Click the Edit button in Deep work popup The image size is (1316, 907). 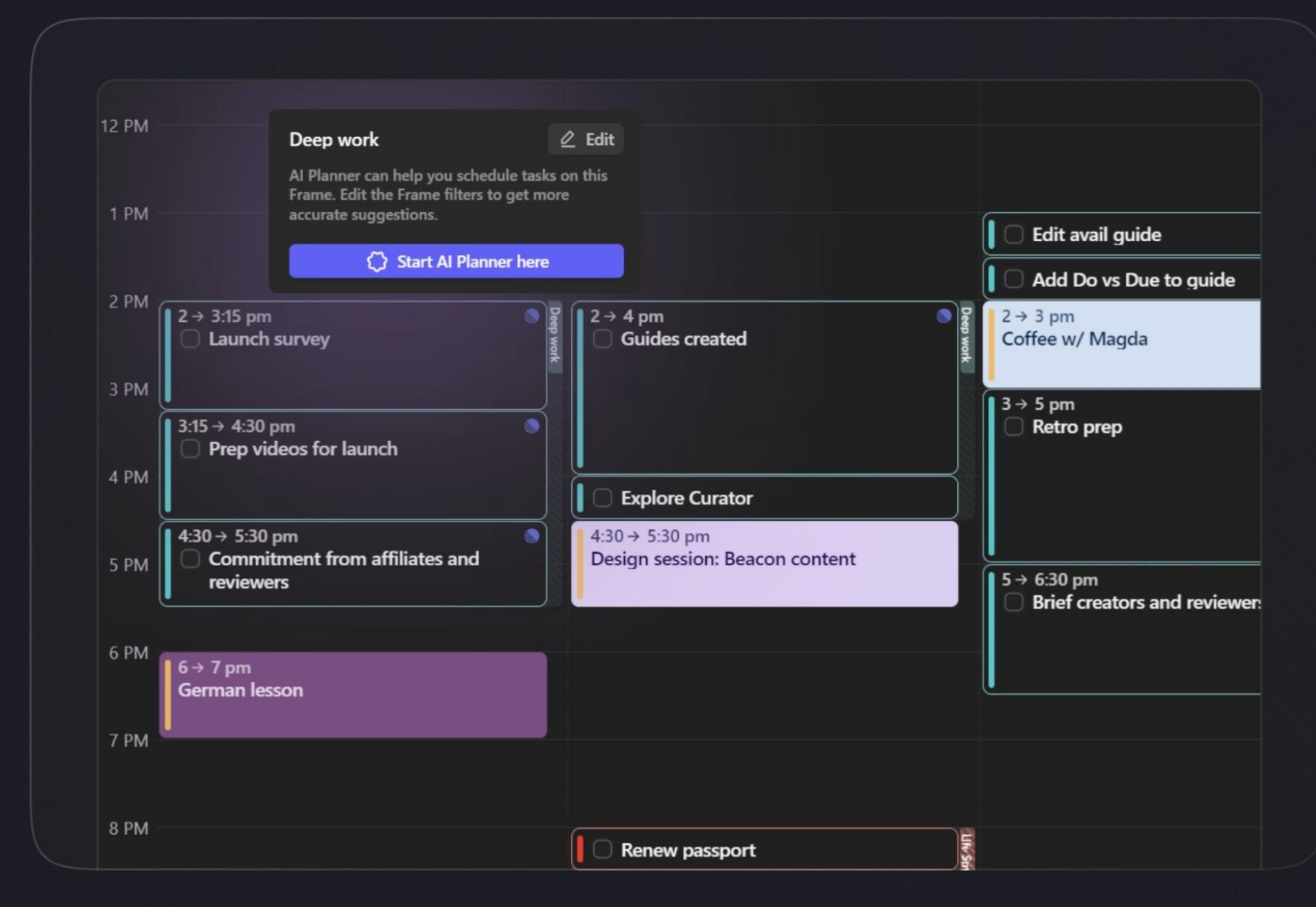pos(586,139)
